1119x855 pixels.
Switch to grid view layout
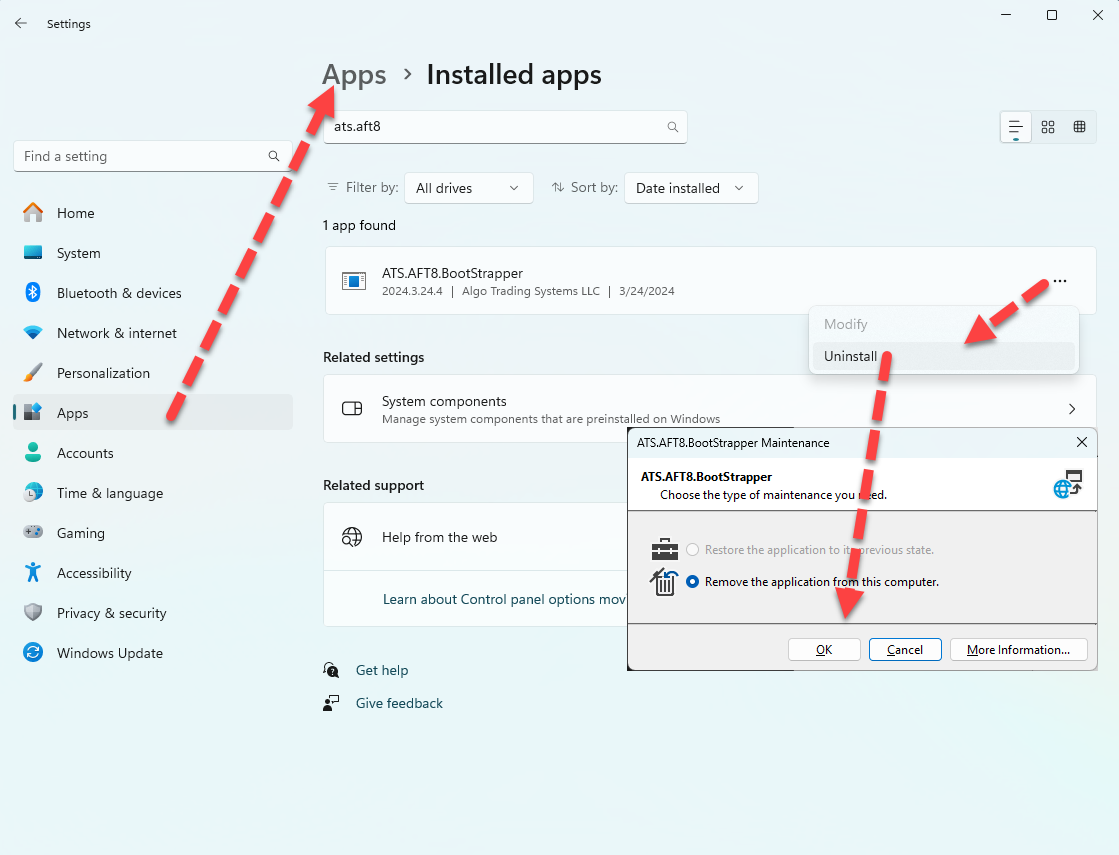(1048, 127)
